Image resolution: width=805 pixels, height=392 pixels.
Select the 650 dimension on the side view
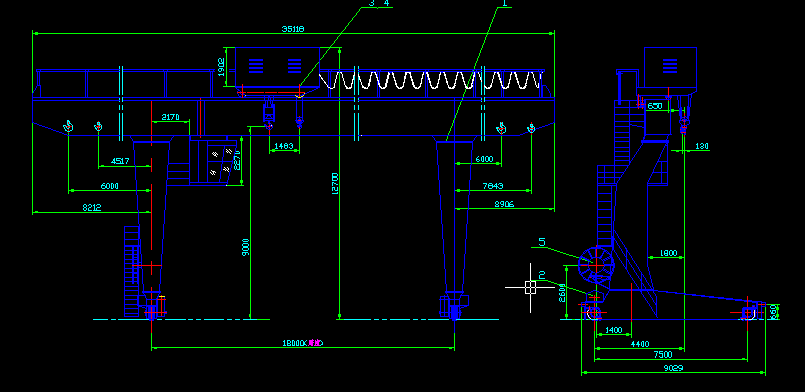[x=655, y=106]
